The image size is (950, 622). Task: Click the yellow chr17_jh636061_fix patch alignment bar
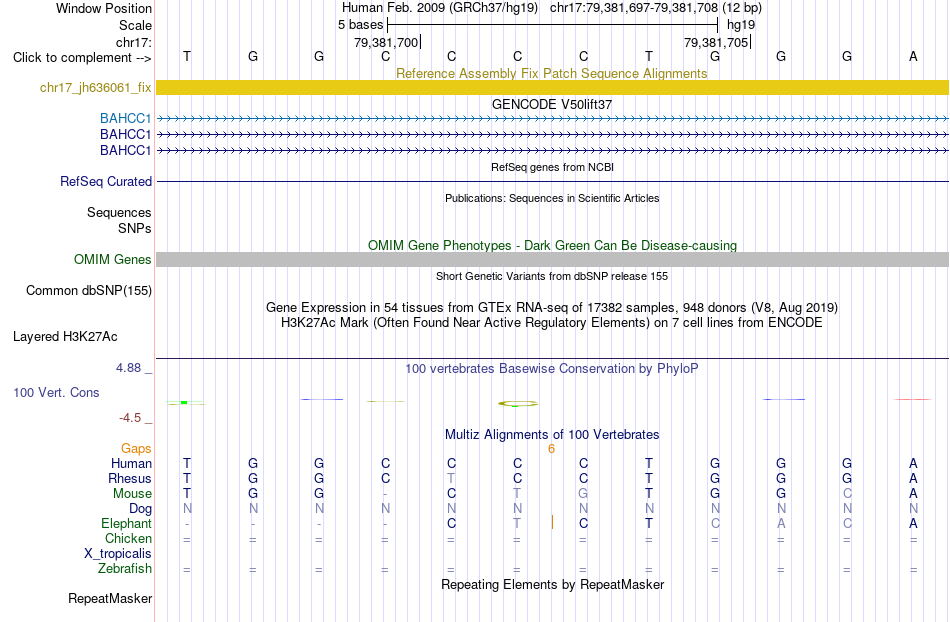[552, 87]
